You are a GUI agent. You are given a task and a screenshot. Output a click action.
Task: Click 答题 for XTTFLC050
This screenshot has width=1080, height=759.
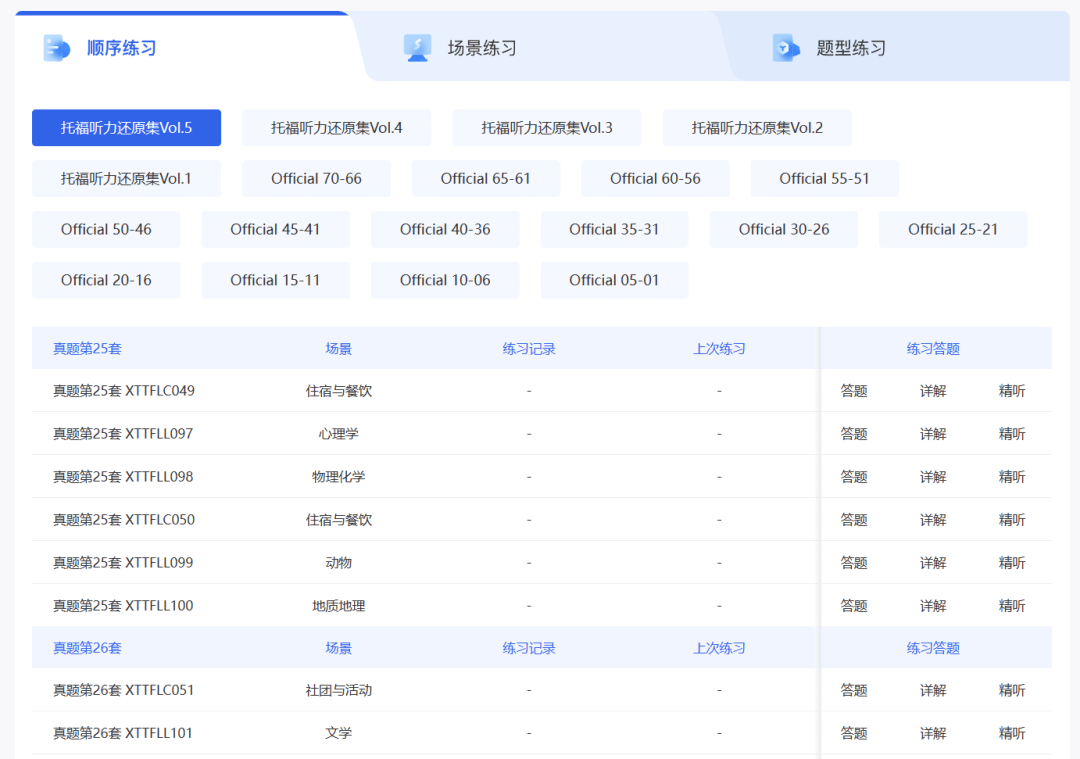854,520
